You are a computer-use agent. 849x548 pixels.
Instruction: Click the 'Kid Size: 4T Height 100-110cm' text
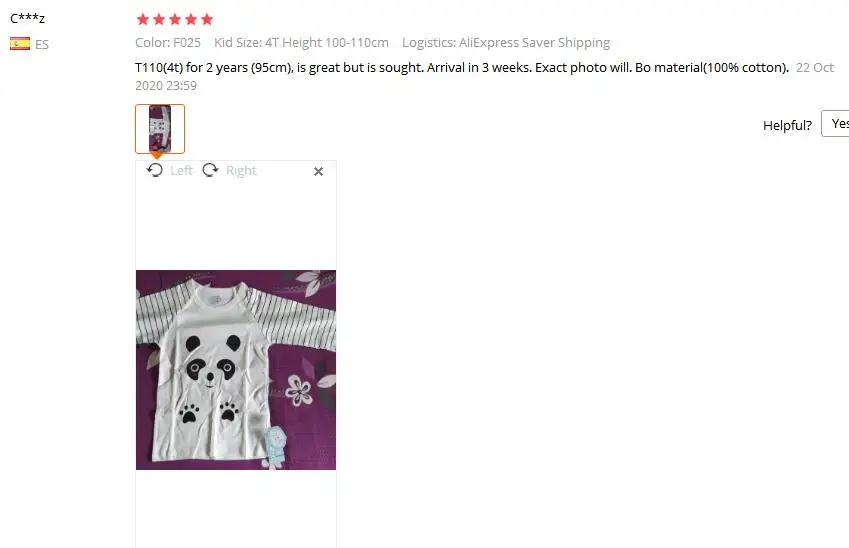click(x=301, y=42)
